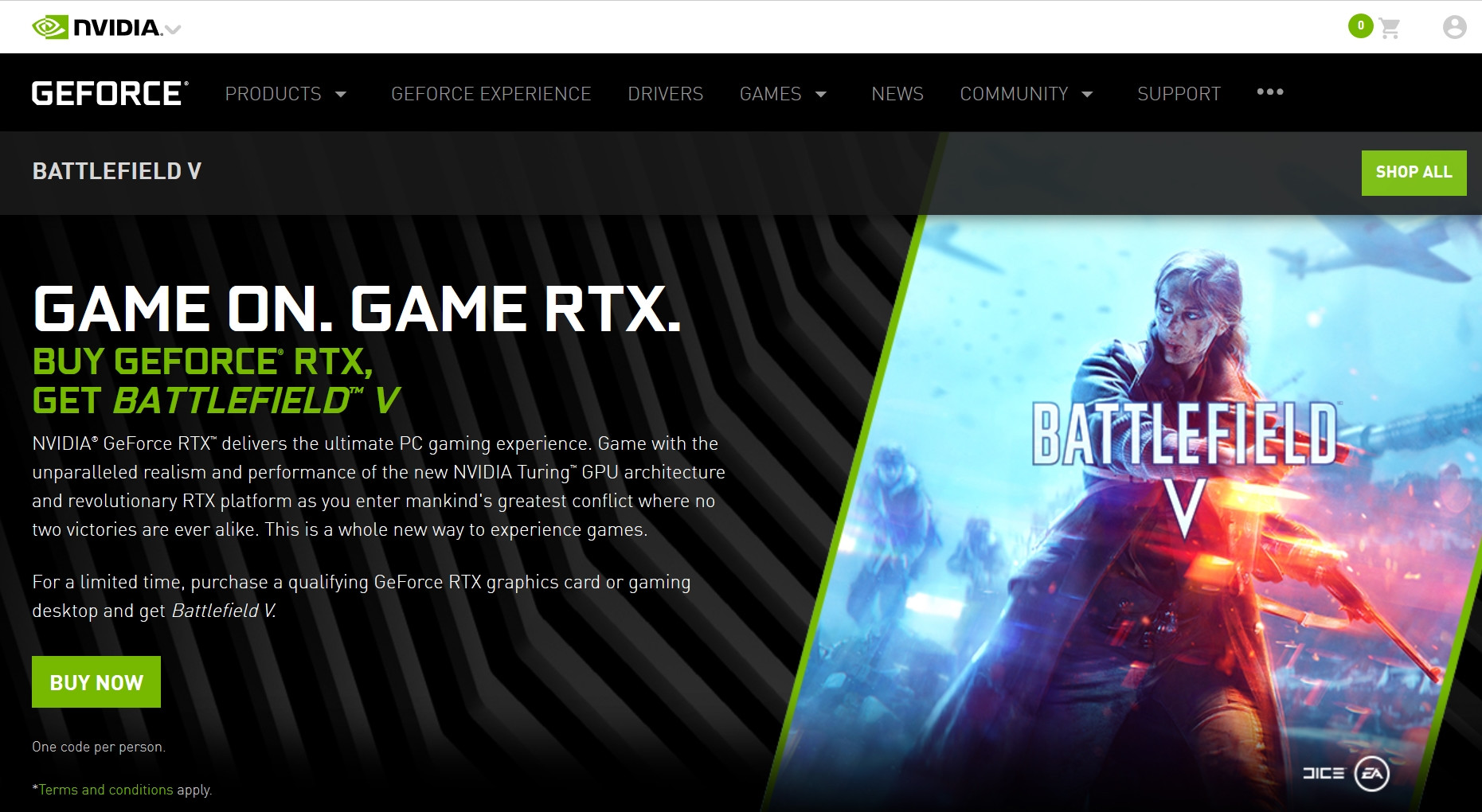Screen dimensions: 1482x812
Task: Click the EA logo on the artwork
Action: [1371, 774]
